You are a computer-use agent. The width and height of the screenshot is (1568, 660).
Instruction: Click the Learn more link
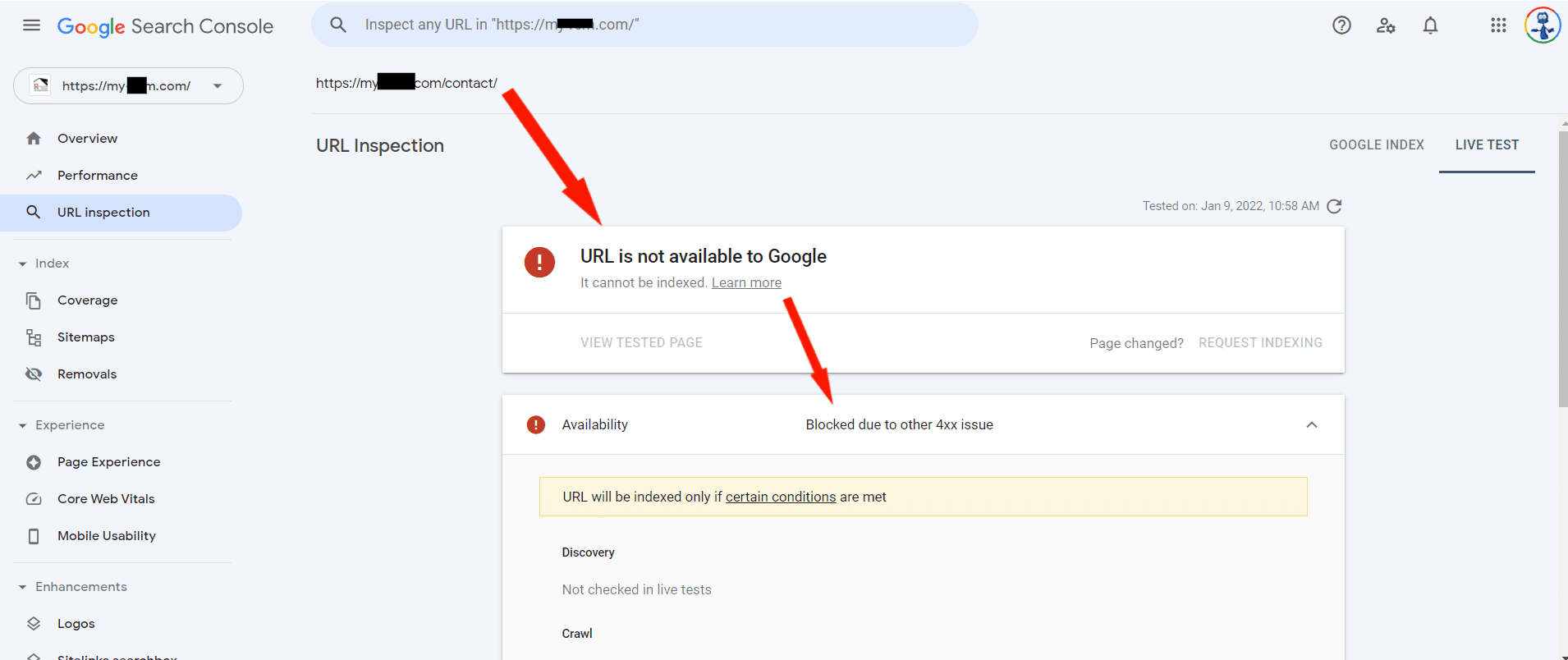[x=746, y=283]
